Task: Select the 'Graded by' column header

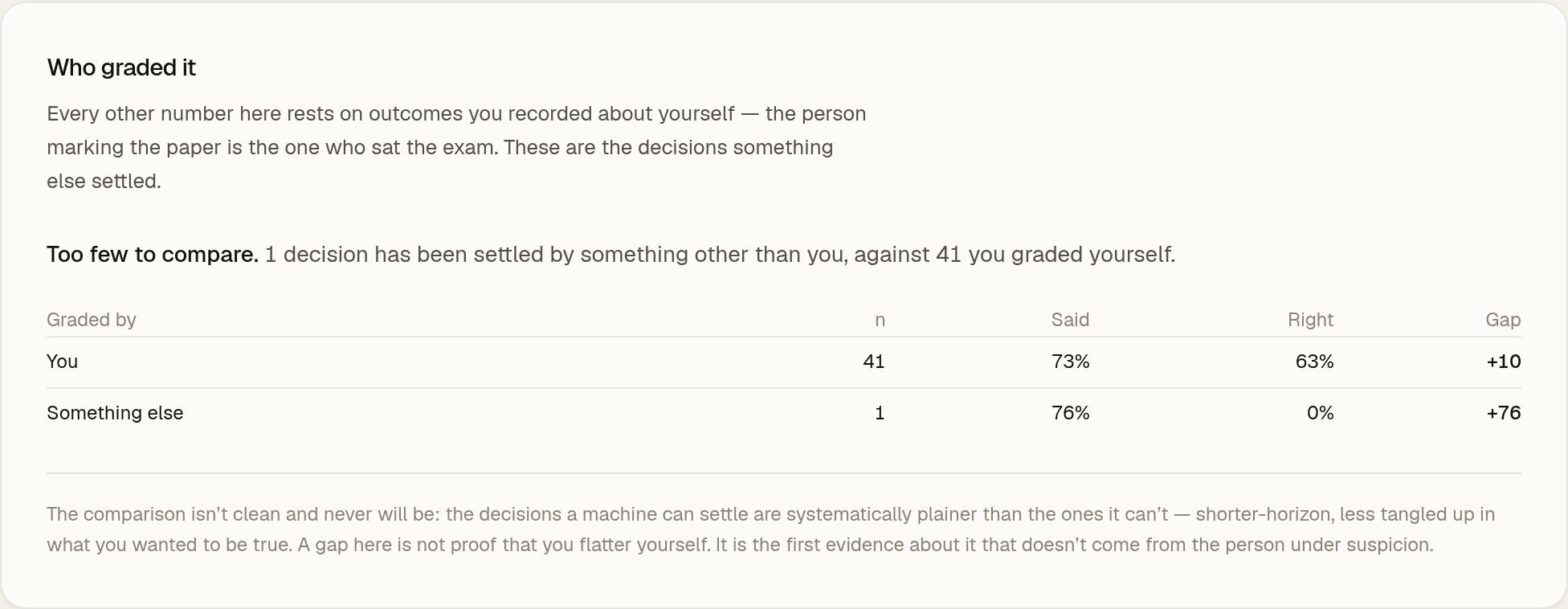Action: [x=92, y=320]
